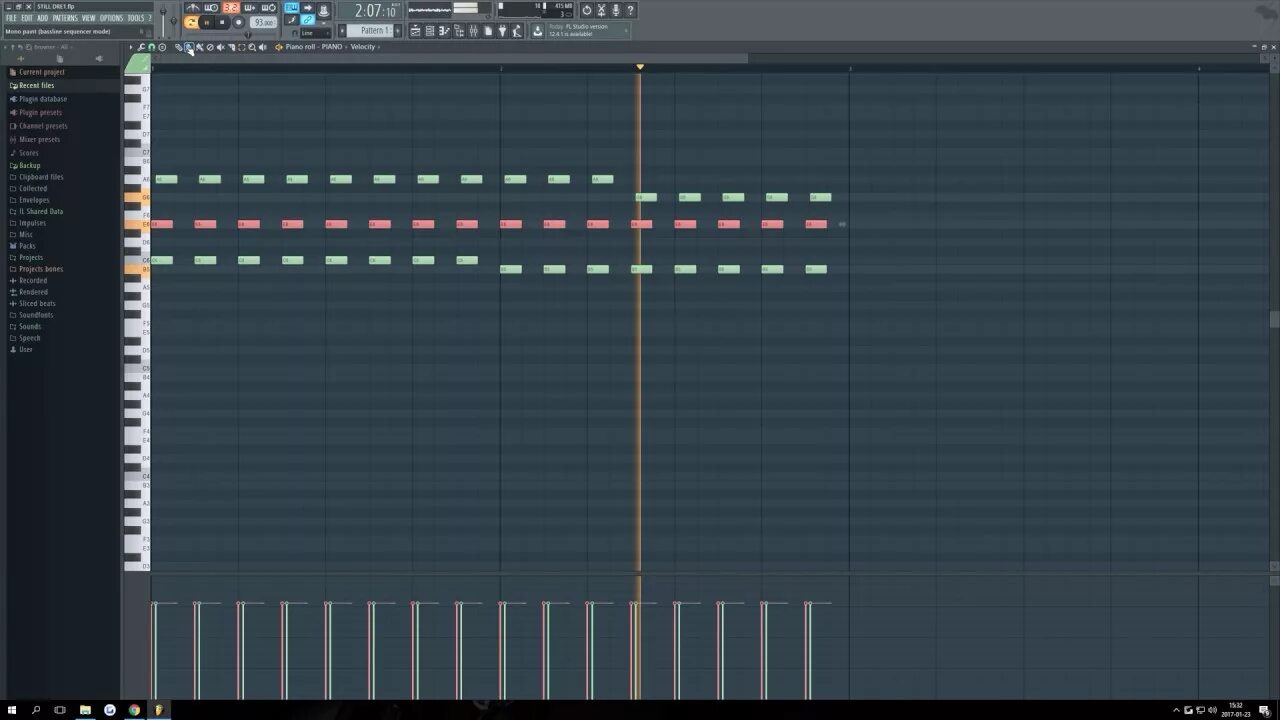Open File Explorer from the taskbar
Viewport: 1280px width, 720px height.
pos(85,710)
